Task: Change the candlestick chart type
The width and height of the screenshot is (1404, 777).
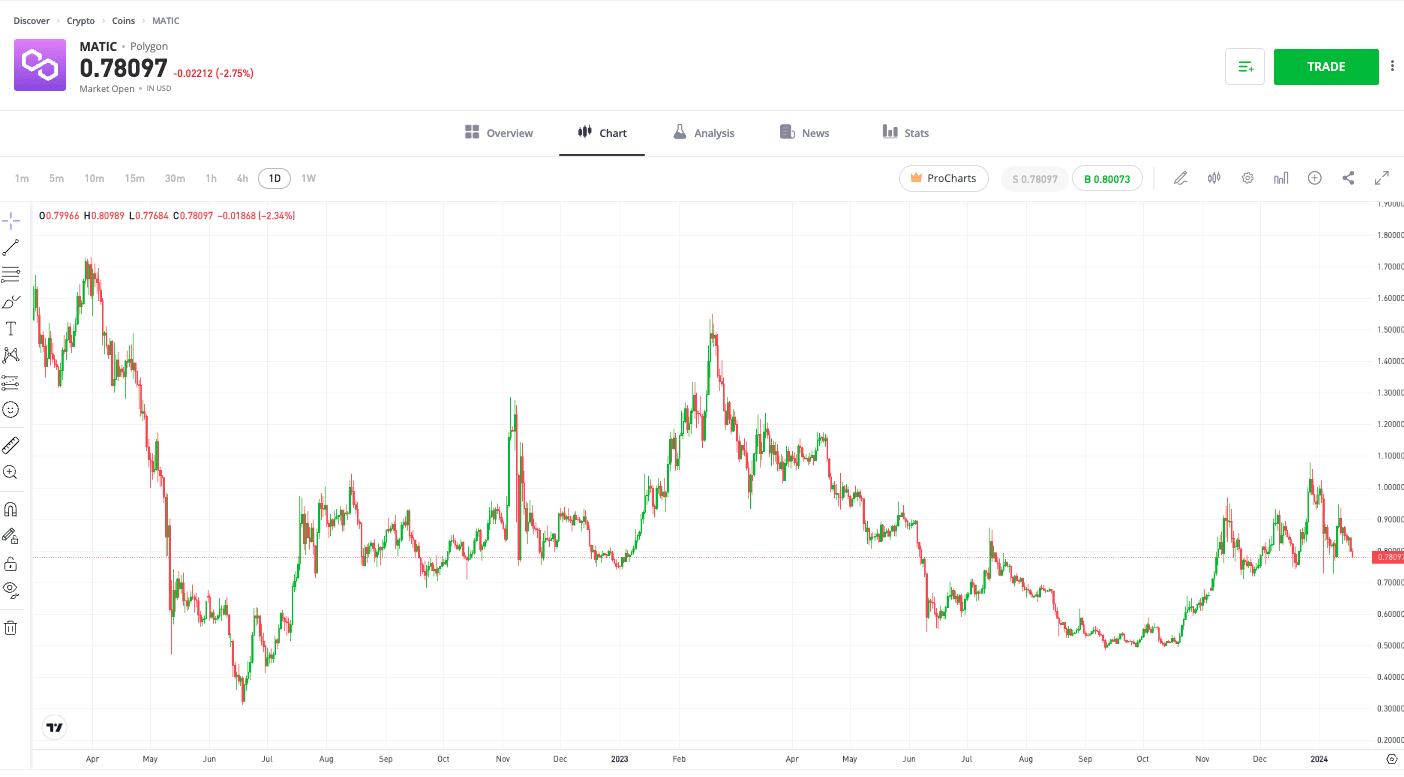Action: click(x=1215, y=178)
